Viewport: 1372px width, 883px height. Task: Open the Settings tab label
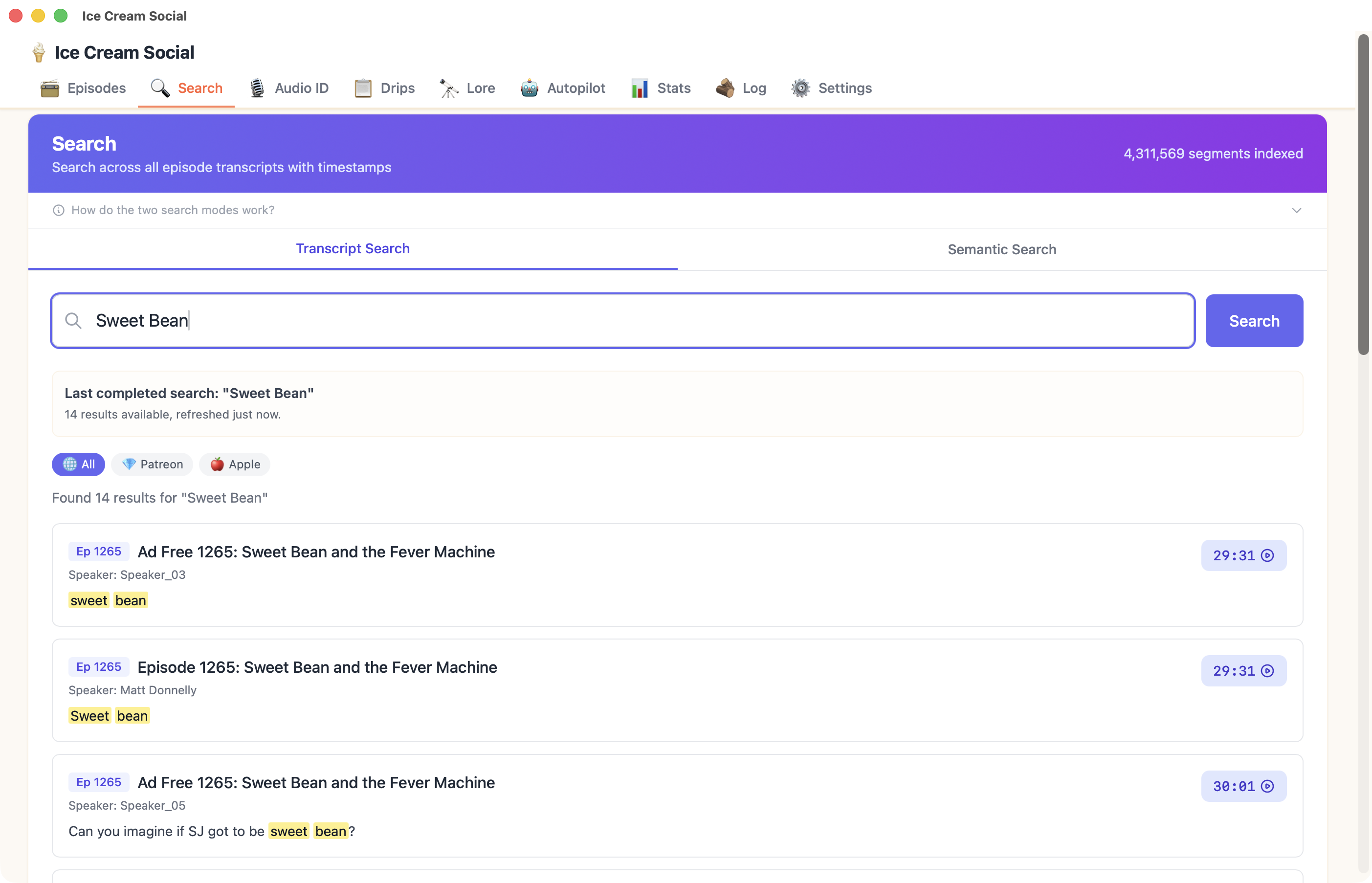[x=844, y=88]
